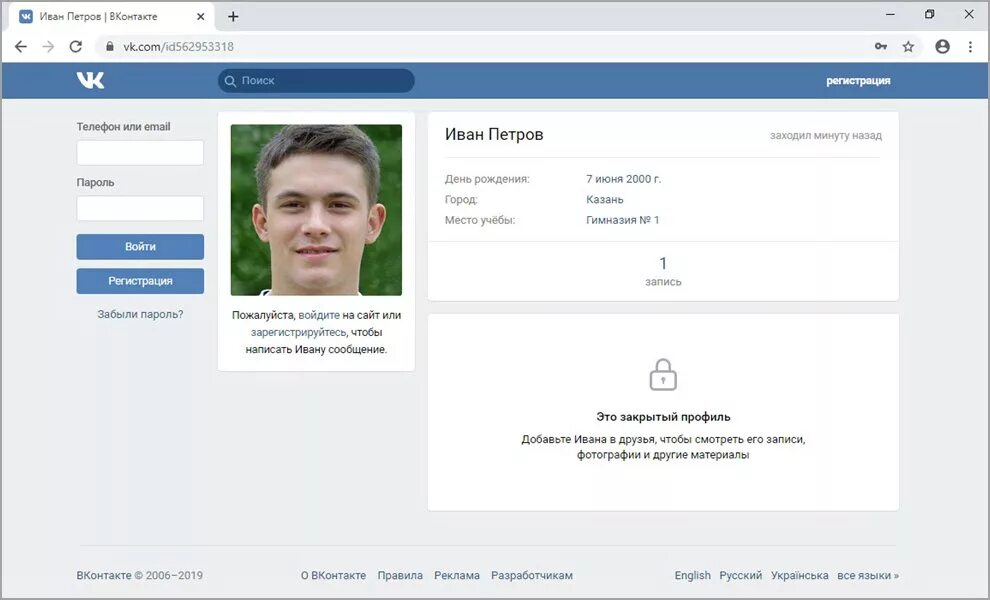Reload the page via the refresh icon
Screen dimensions: 990x600
[x=76, y=46]
